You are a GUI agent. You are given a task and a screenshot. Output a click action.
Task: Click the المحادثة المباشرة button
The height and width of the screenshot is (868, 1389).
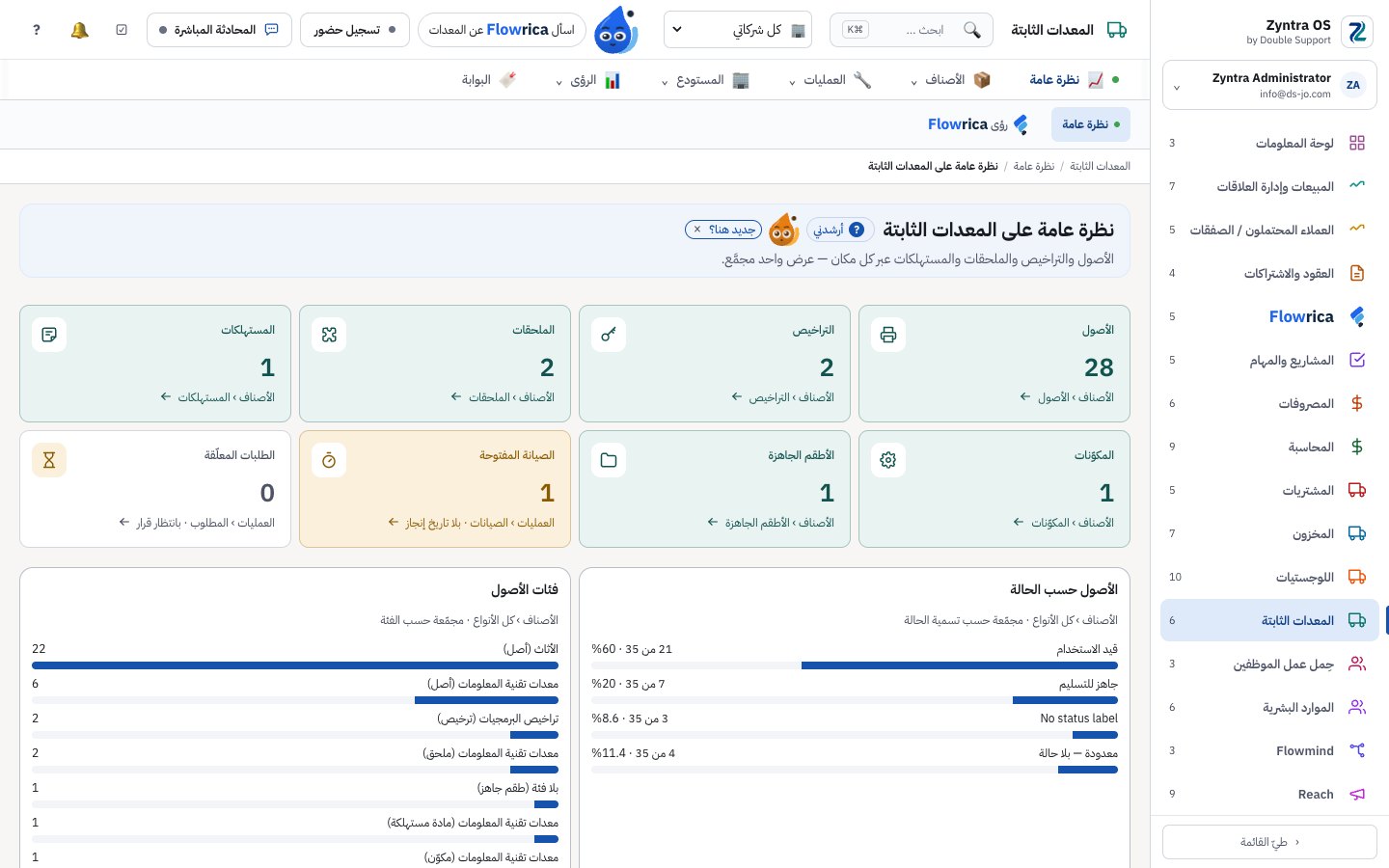[x=219, y=30]
